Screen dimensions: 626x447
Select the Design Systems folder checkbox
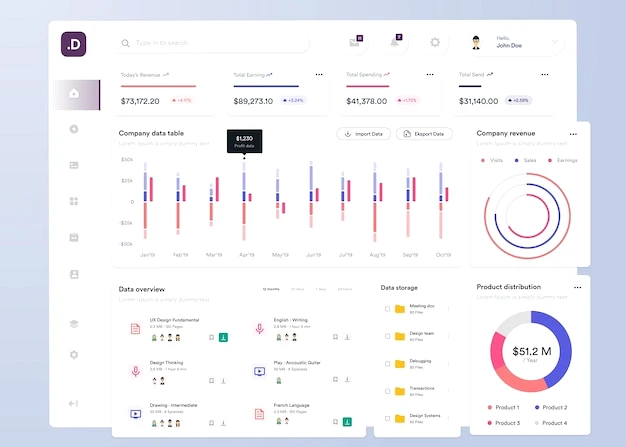pos(387,418)
